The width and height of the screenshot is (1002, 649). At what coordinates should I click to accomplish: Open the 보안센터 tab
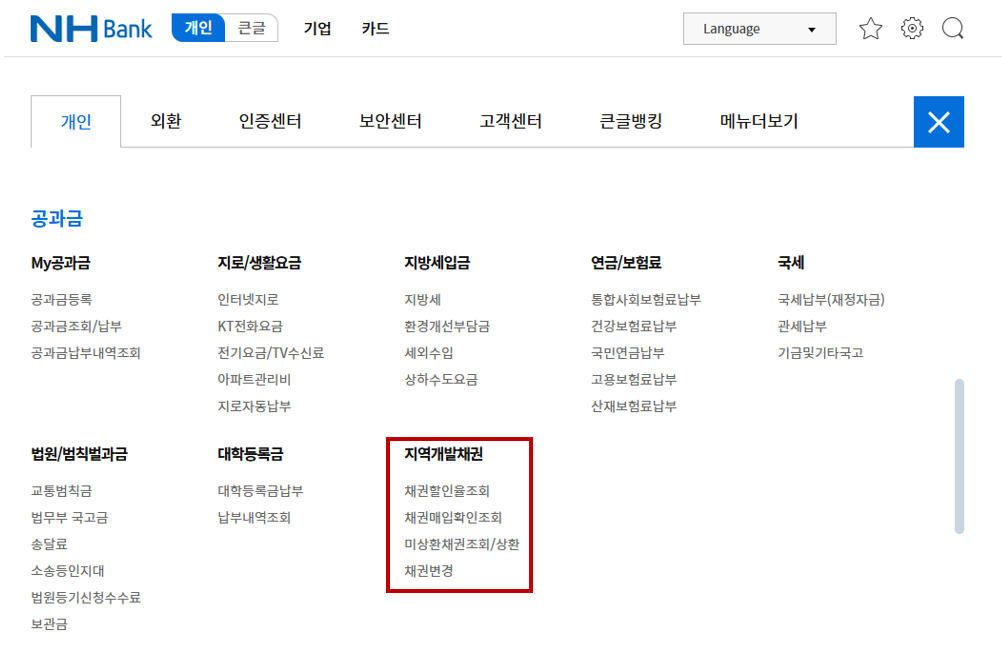(388, 120)
